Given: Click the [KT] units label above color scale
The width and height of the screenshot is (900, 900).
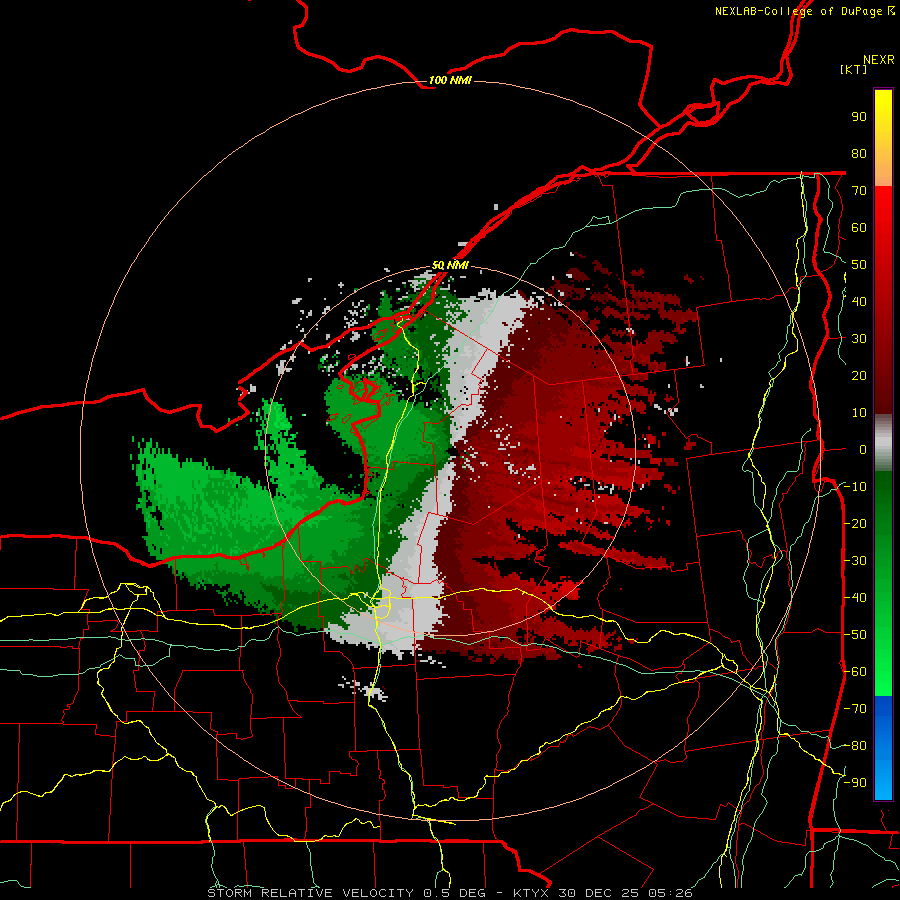Looking at the screenshot, I should pos(853,69).
